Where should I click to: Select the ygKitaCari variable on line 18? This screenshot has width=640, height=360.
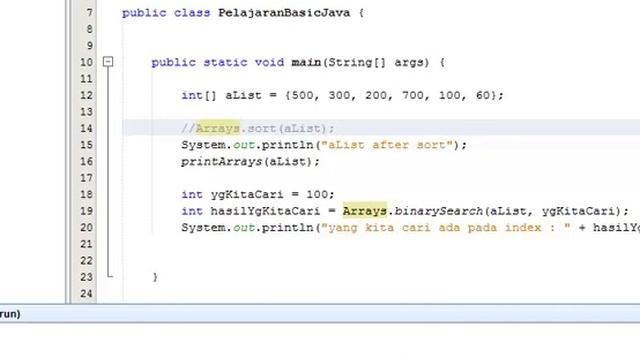[x=247, y=194]
